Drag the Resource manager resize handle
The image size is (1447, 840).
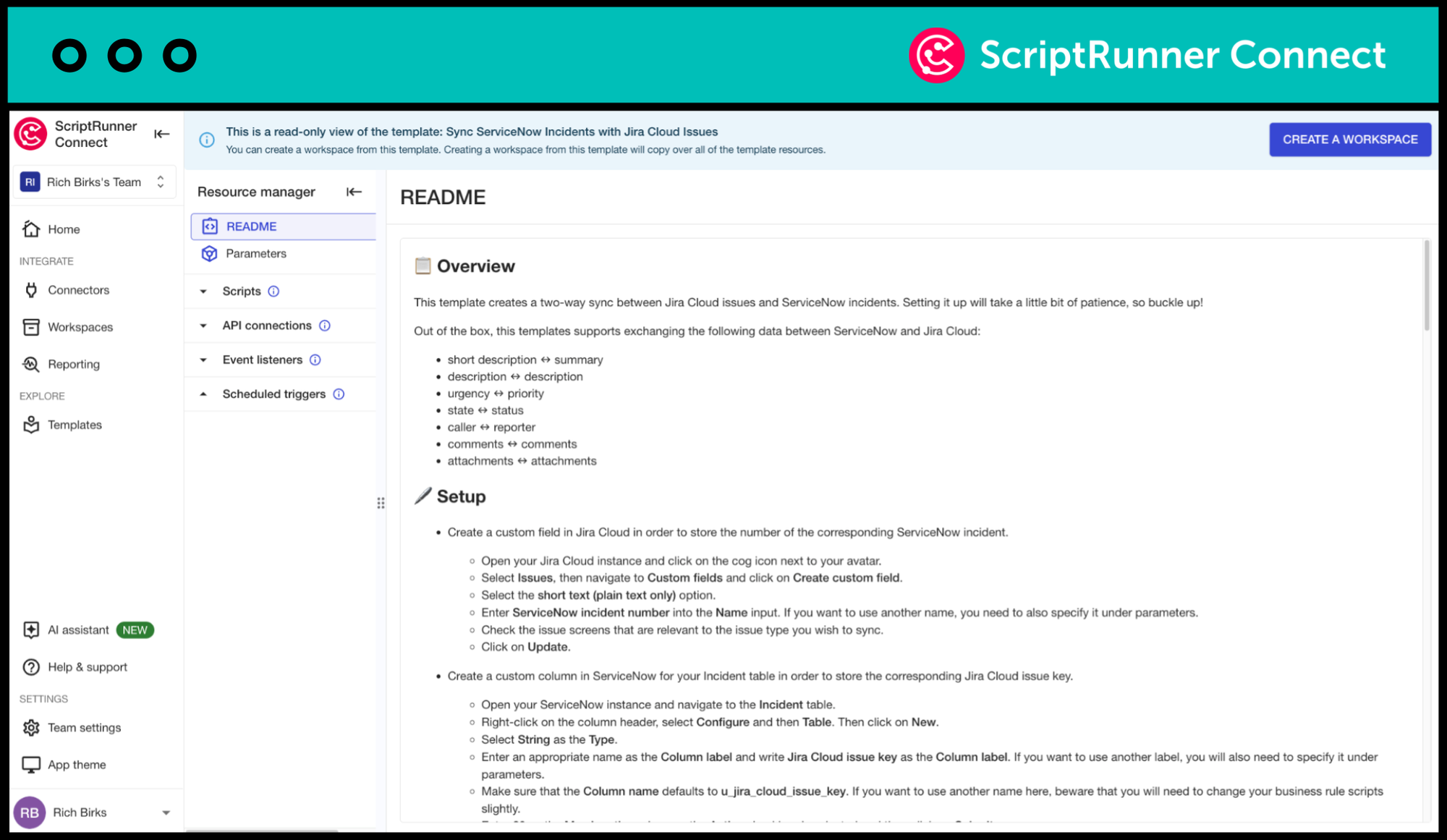(381, 503)
